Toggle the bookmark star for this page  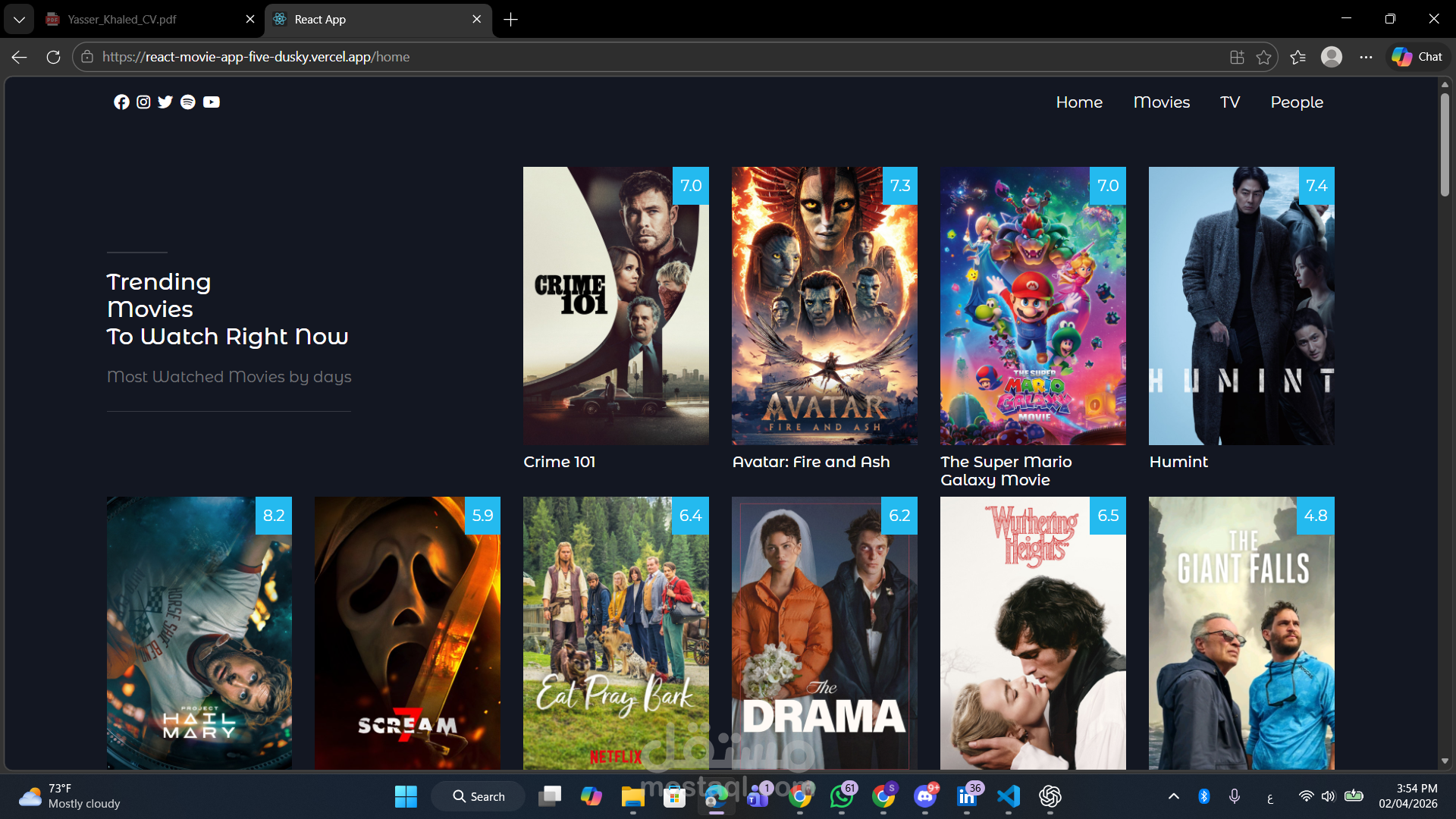click(x=1264, y=57)
